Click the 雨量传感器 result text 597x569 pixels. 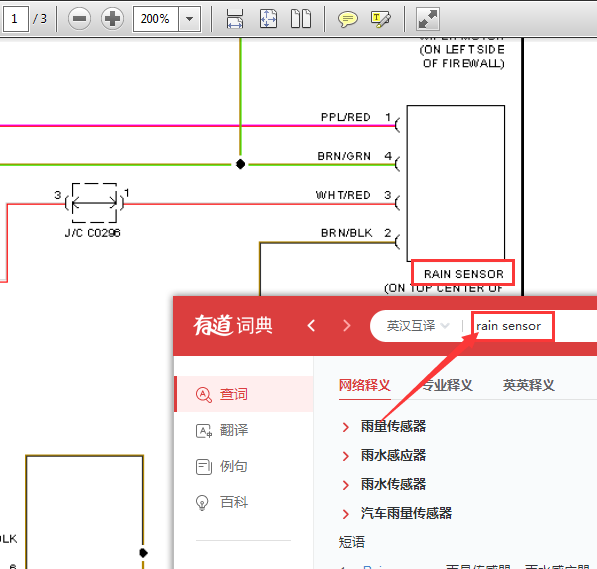click(393, 426)
